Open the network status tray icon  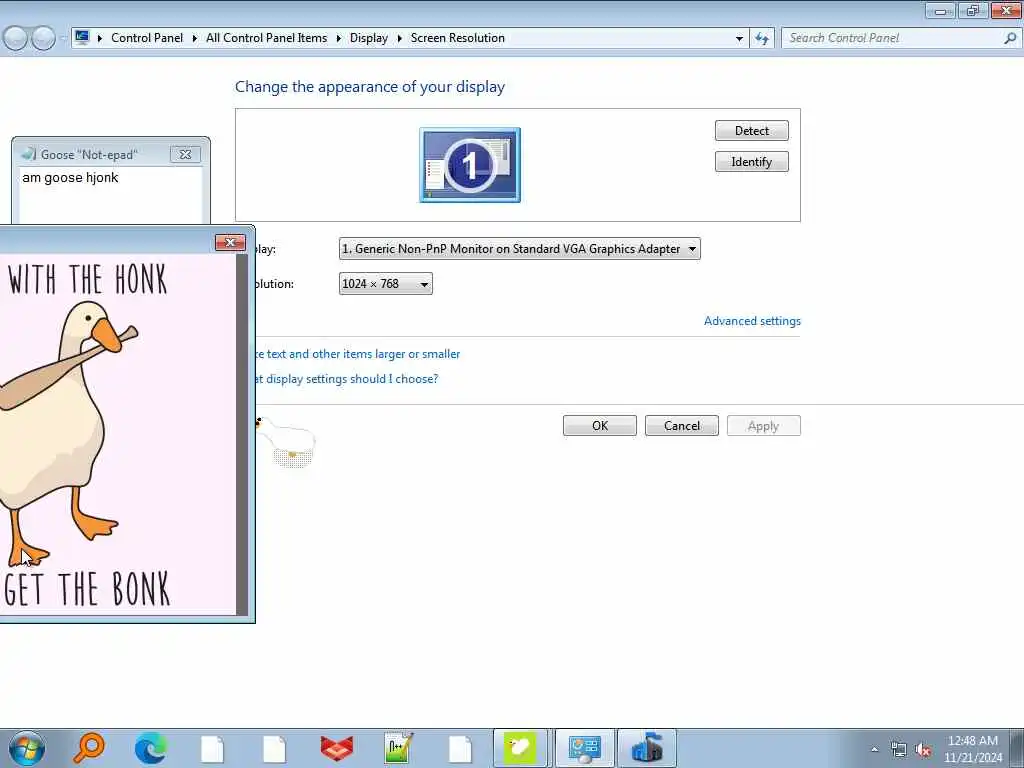click(899, 750)
